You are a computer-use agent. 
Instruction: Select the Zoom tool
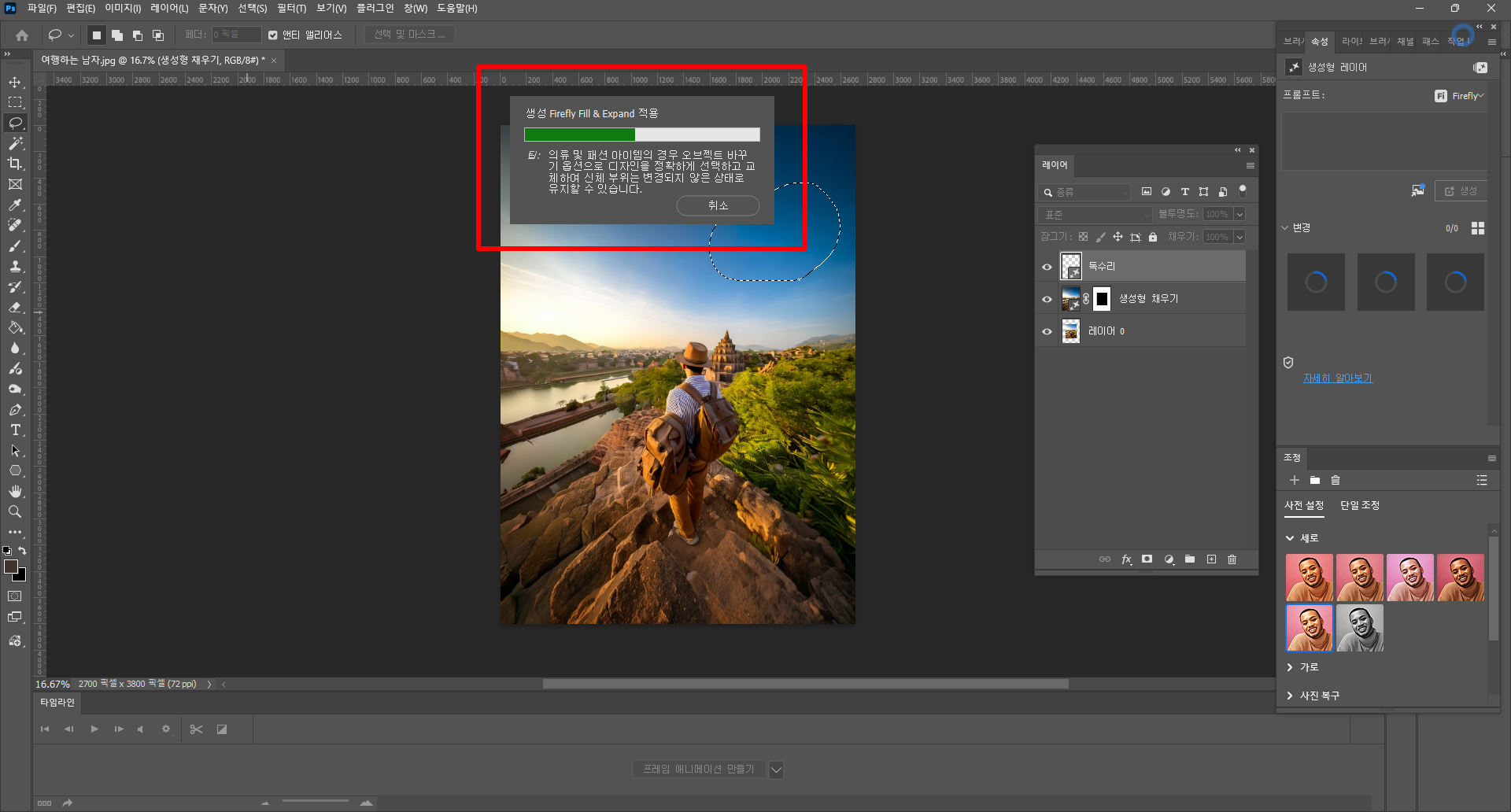point(15,512)
